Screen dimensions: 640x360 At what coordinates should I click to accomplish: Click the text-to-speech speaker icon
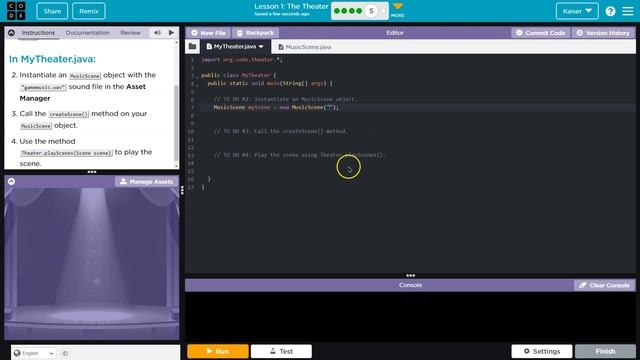[x=157, y=33]
